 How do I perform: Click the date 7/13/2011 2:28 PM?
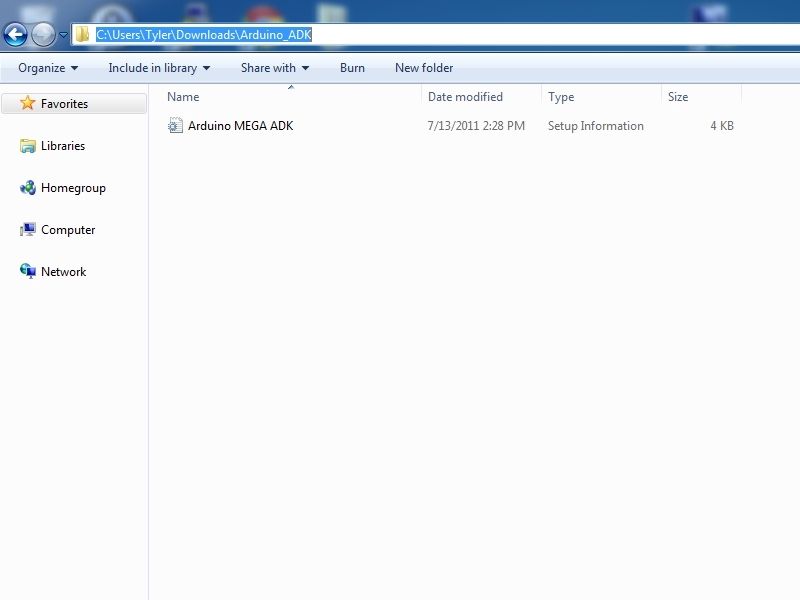point(476,126)
